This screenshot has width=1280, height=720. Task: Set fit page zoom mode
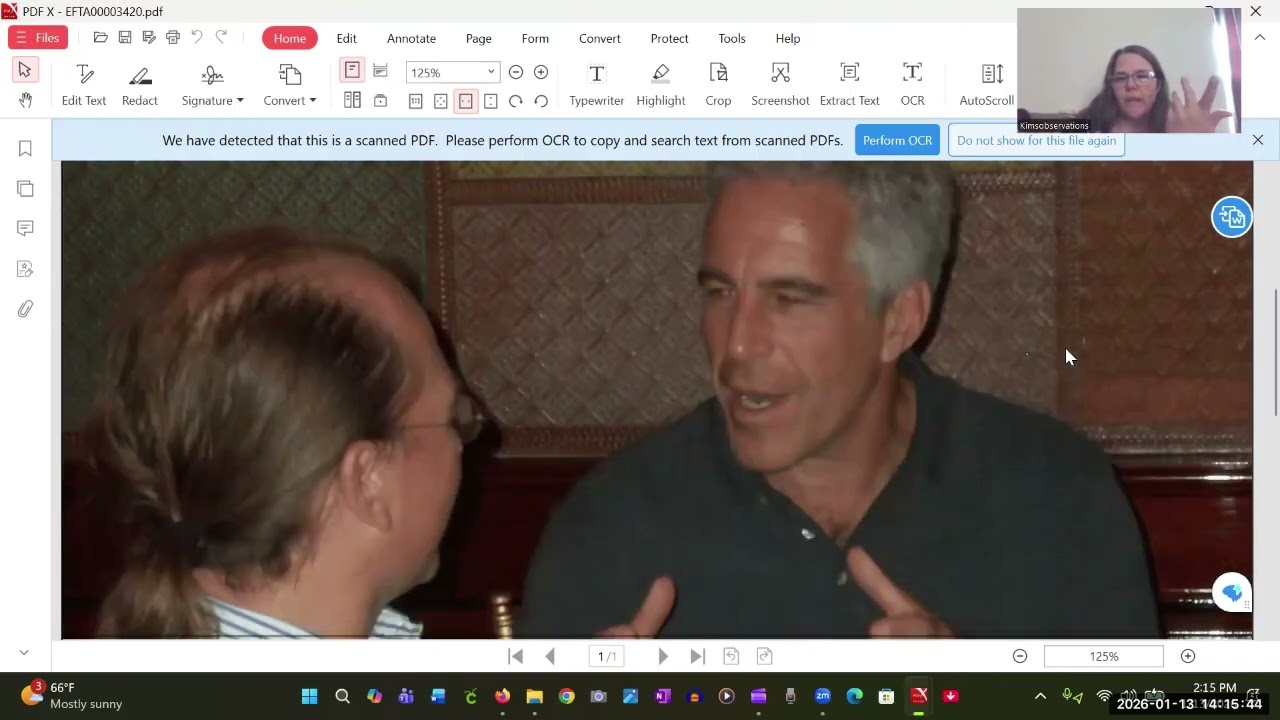tap(441, 101)
